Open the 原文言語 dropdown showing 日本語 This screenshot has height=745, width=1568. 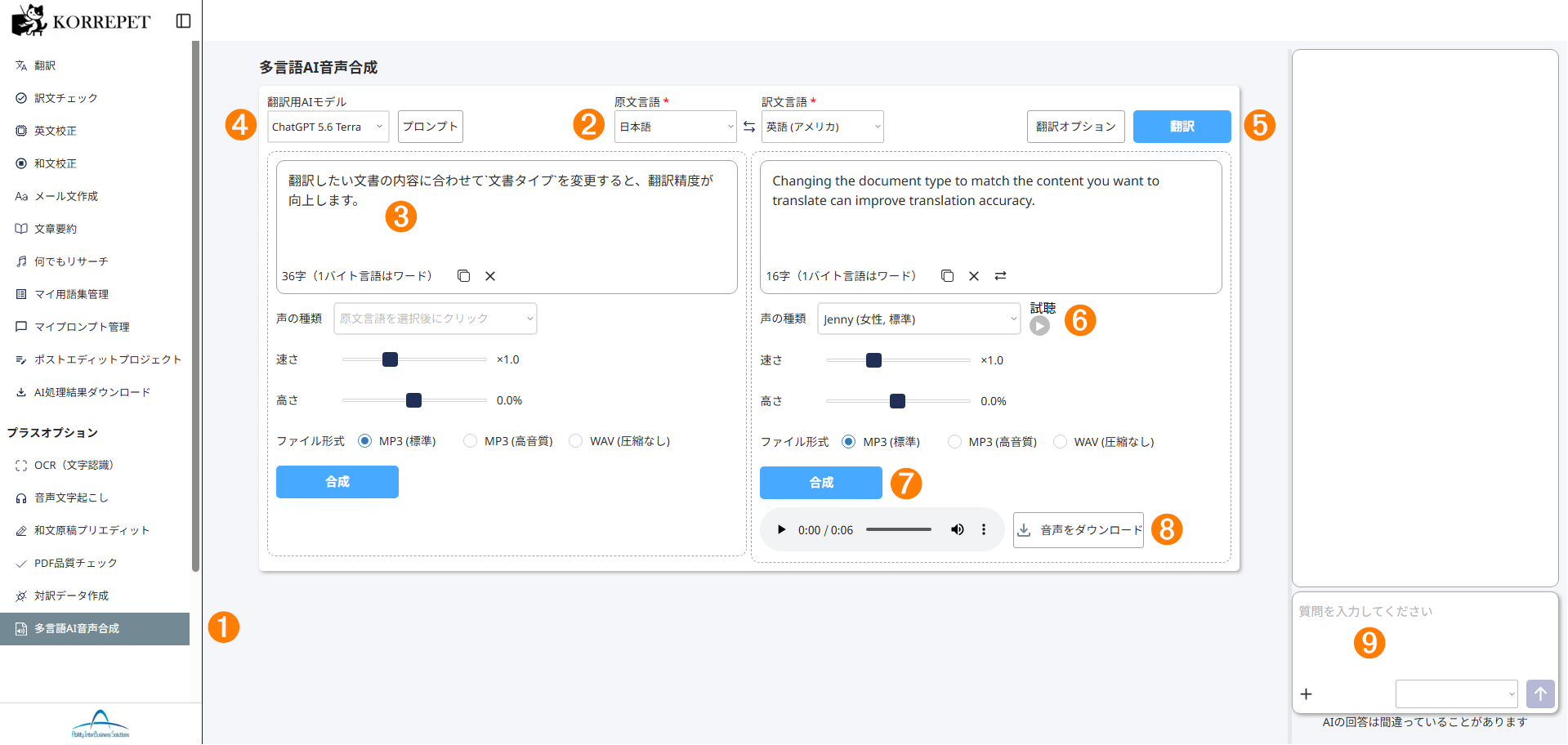tap(676, 127)
